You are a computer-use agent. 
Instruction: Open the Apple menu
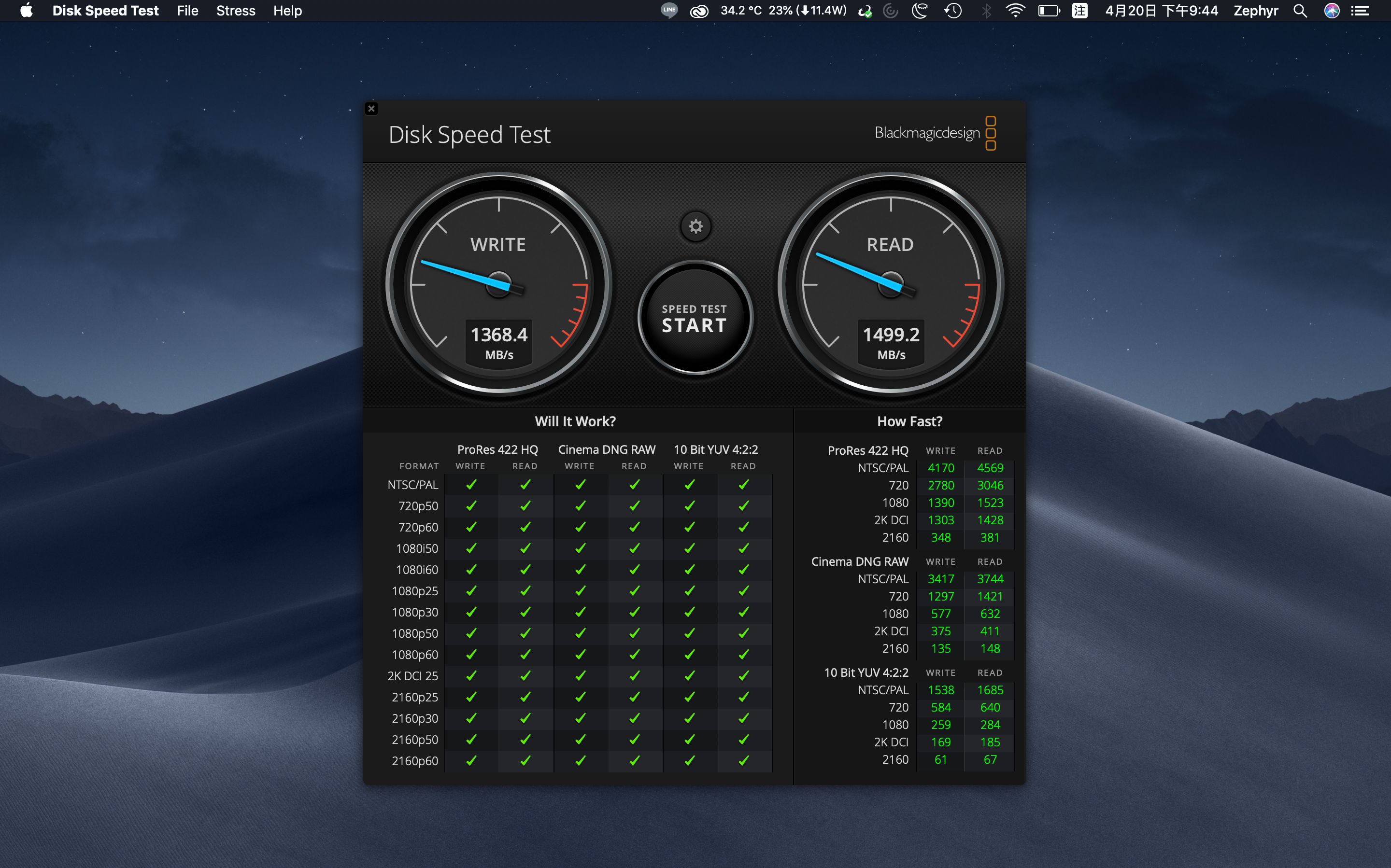tap(27, 11)
